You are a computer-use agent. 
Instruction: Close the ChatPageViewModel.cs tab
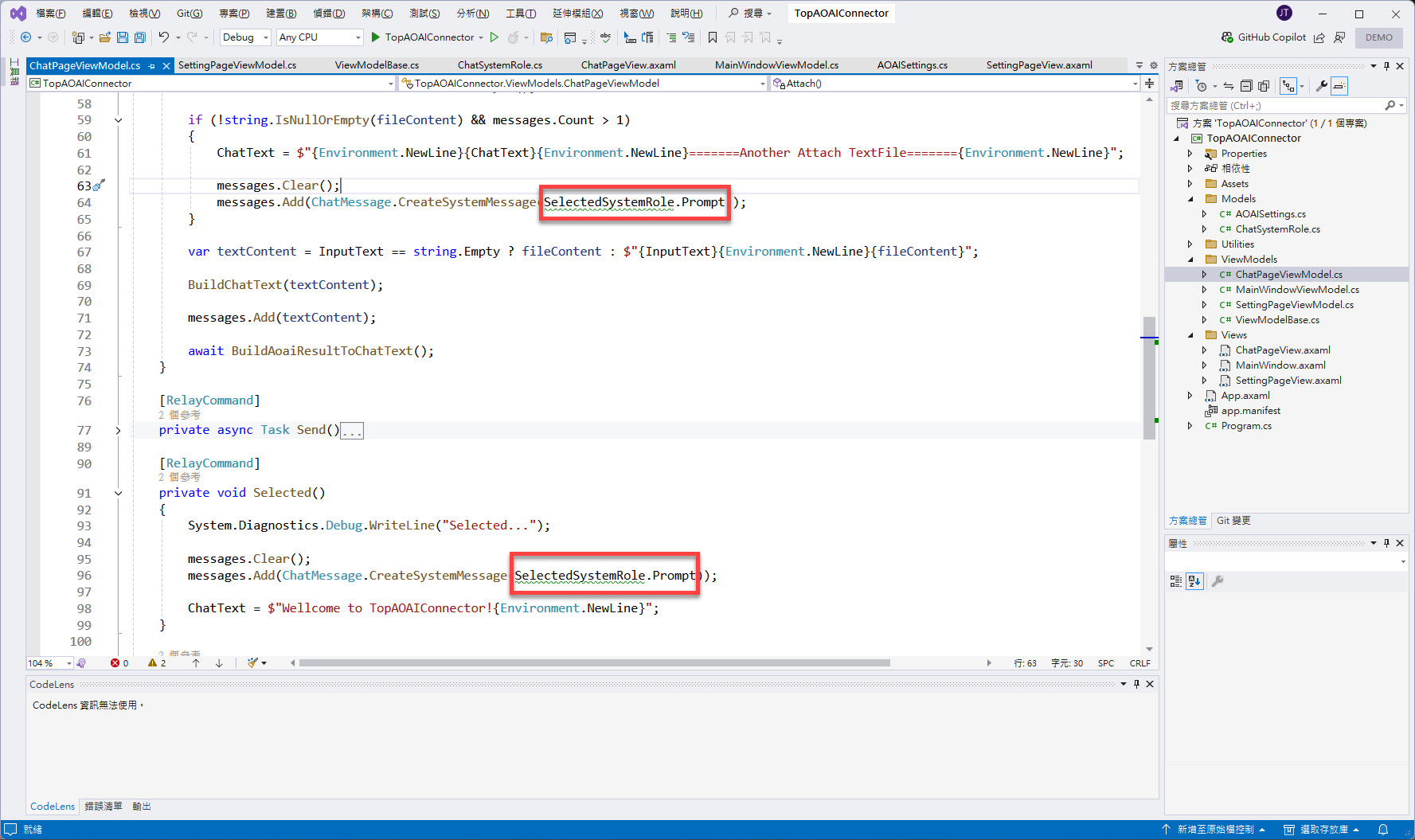(166, 66)
